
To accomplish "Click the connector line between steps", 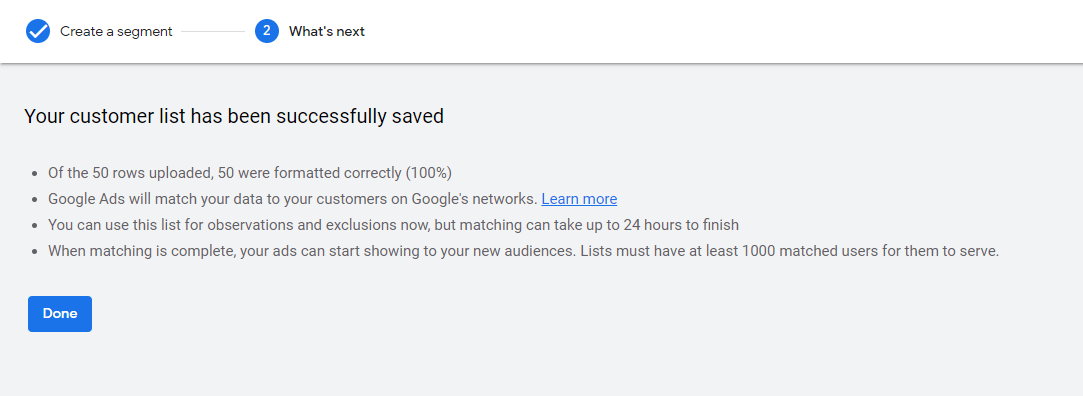I will tap(213, 31).
